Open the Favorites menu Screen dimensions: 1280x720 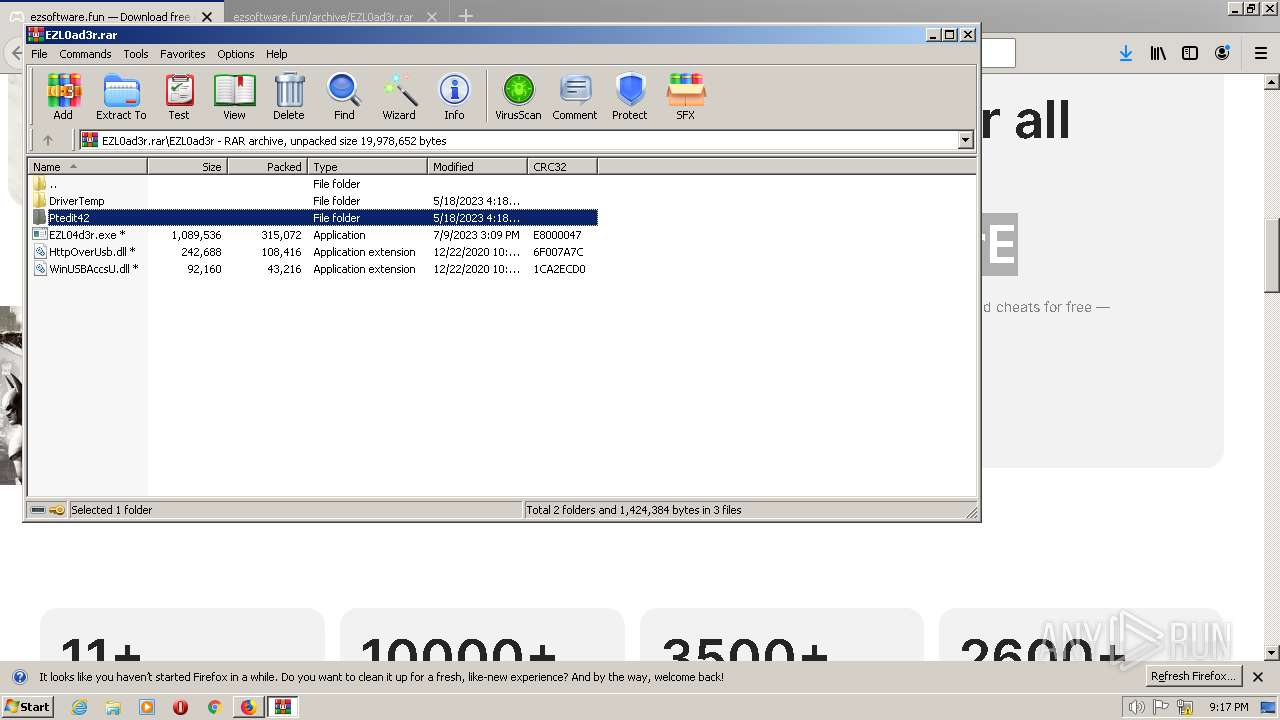(183, 54)
